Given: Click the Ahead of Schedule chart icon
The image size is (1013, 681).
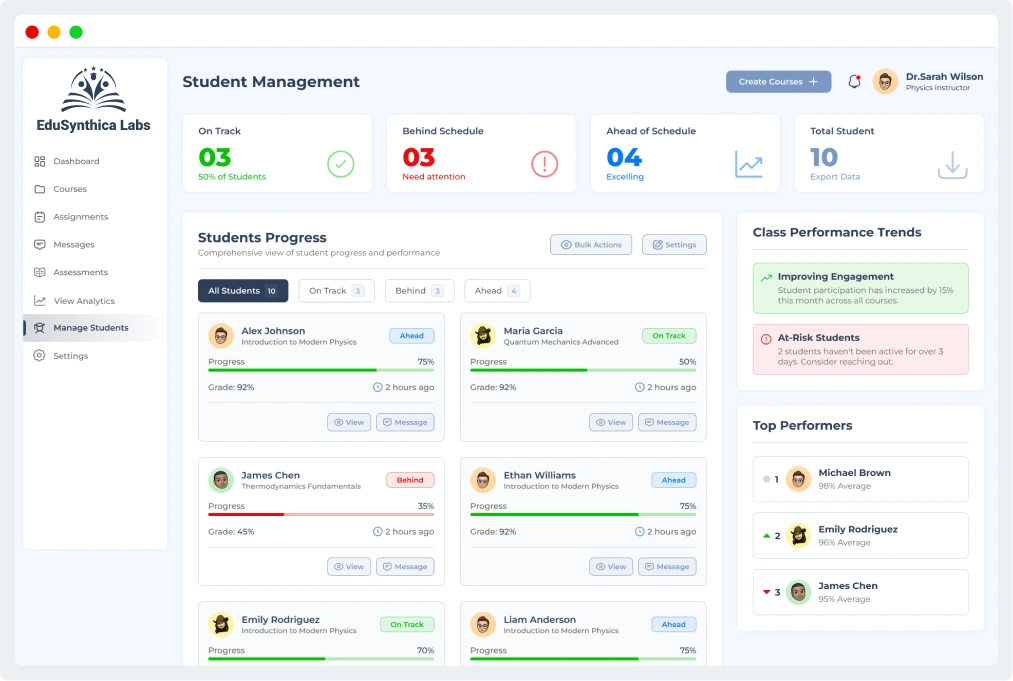Looking at the screenshot, I should [x=749, y=164].
